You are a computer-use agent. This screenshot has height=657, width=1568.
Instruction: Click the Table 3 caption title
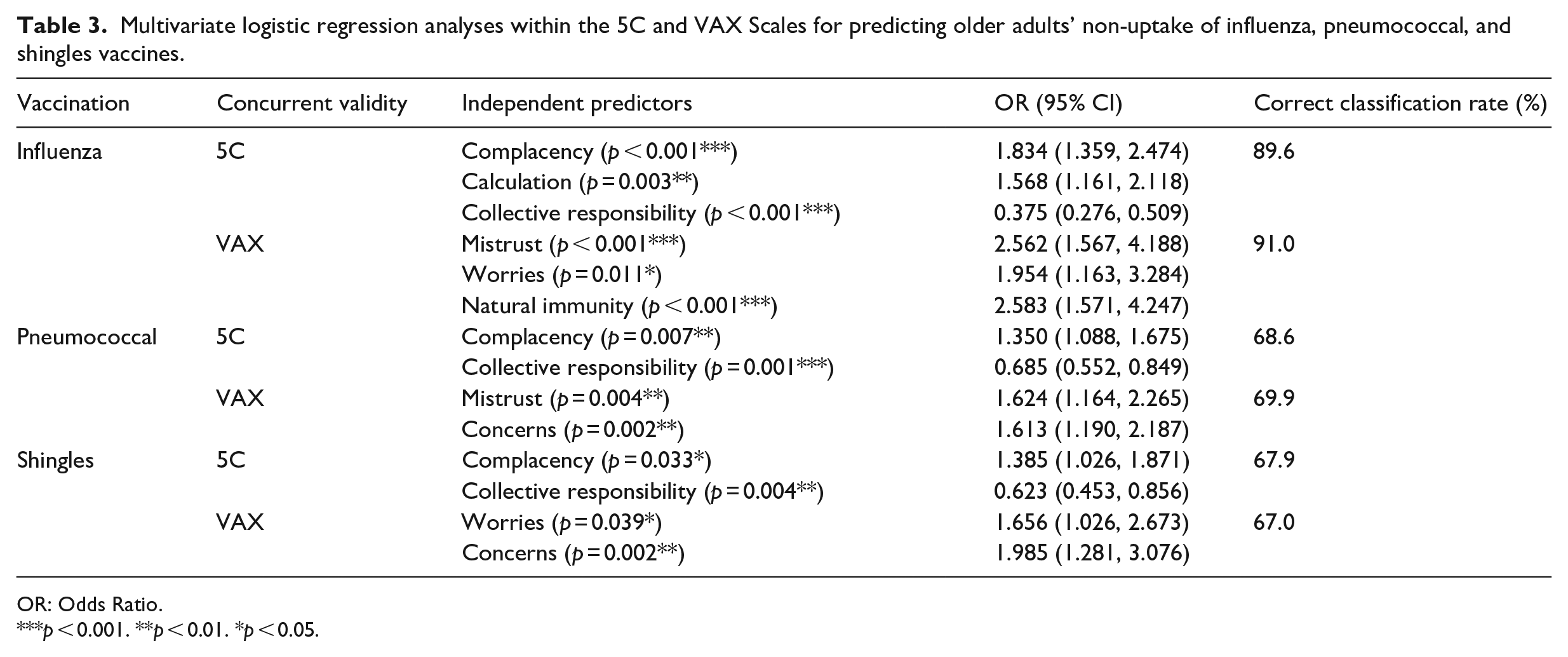point(763,40)
